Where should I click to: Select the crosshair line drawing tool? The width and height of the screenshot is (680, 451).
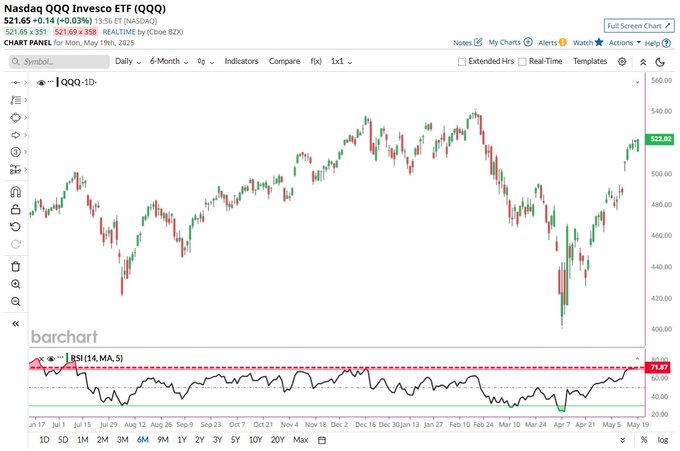coord(16,82)
